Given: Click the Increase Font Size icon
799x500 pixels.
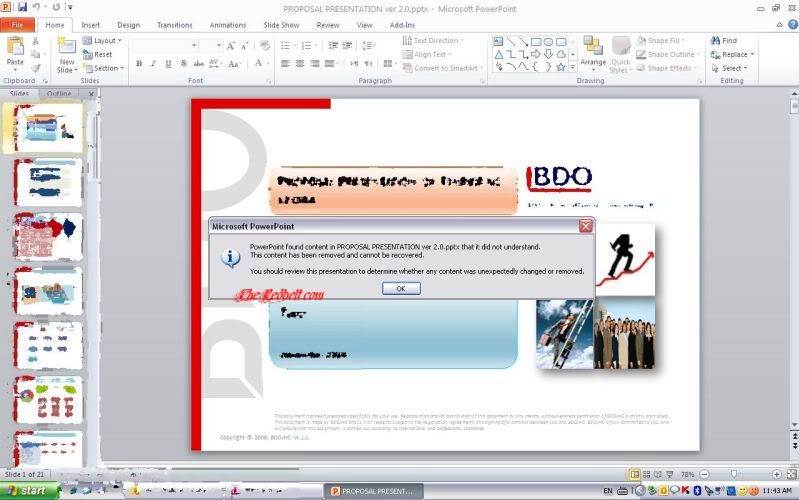Looking at the screenshot, I should pyautogui.click(x=231, y=46).
